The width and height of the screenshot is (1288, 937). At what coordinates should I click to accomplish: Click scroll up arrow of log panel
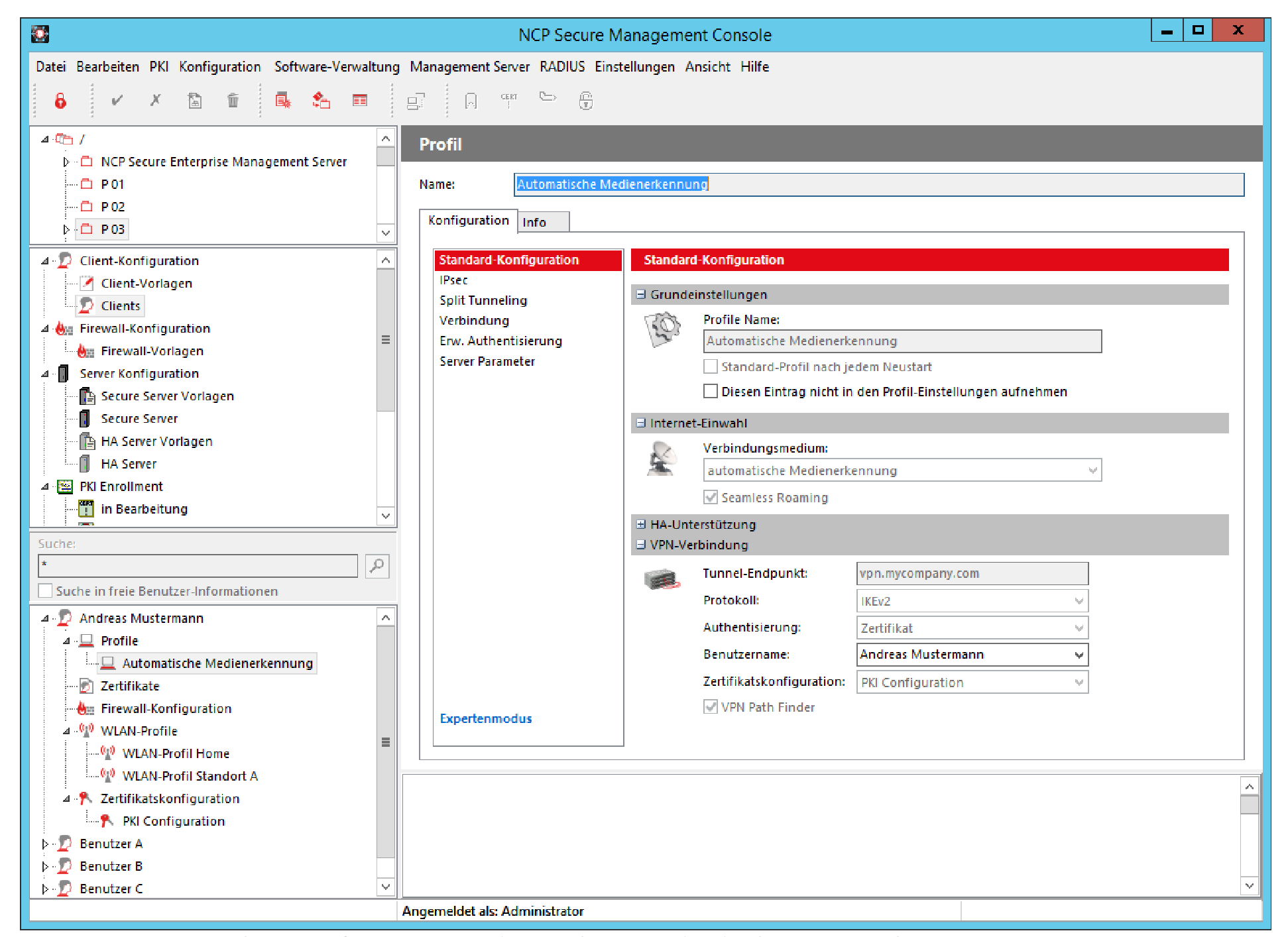[x=1249, y=787]
